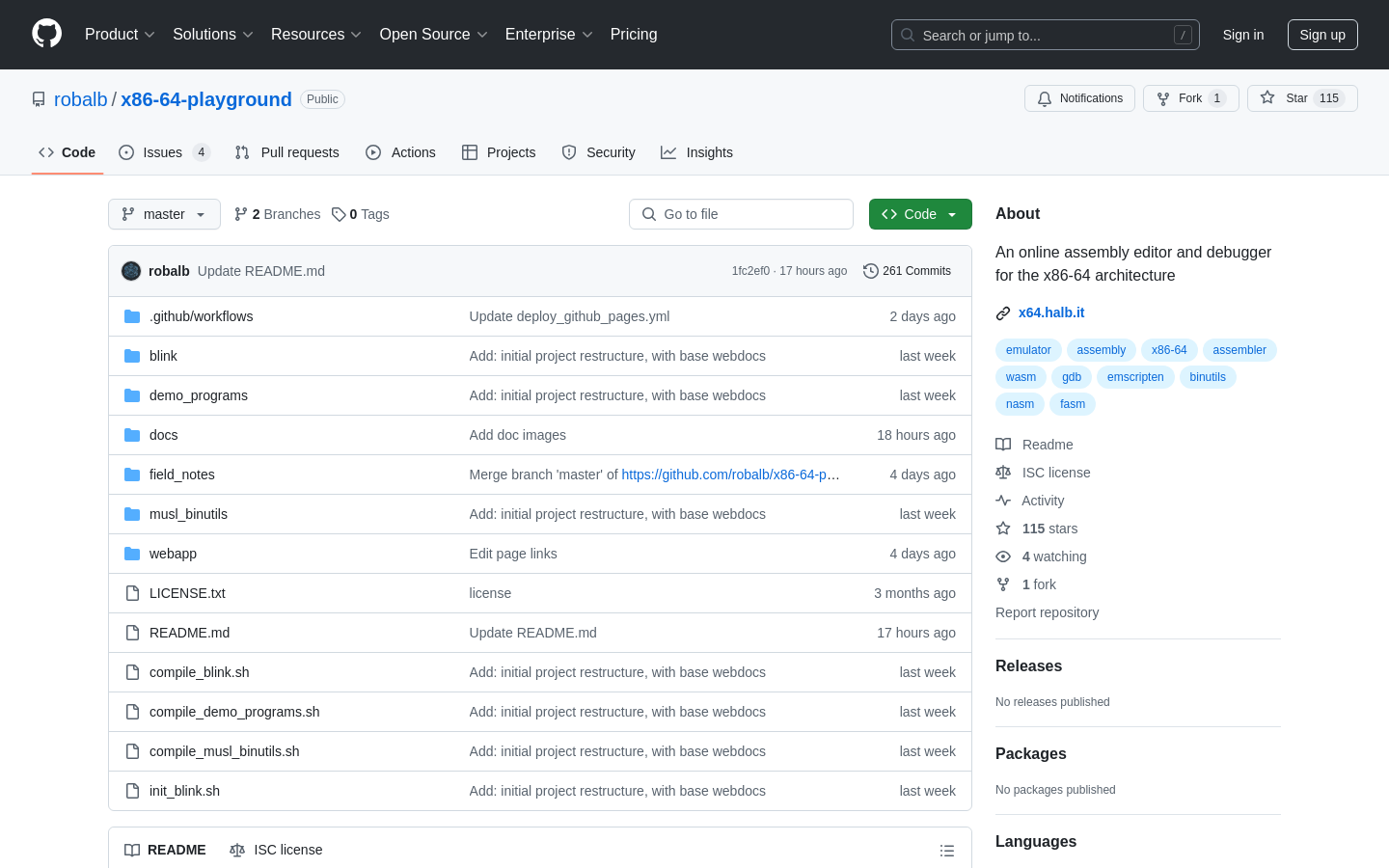Image resolution: width=1389 pixels, height=868 pixels.
Task: Switch to the Pull requests tab
Action: coord(287,152)
